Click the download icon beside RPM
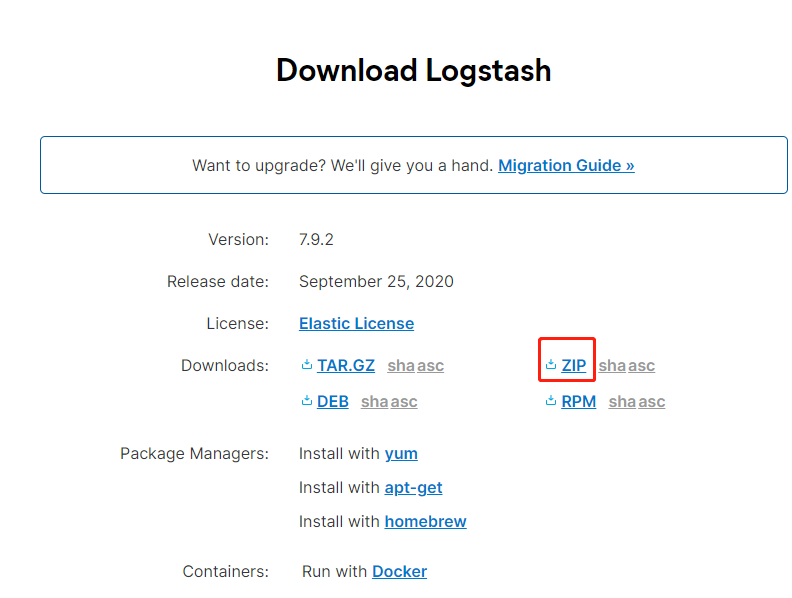Screen dimensions: 792x598 tap(551, 401)
